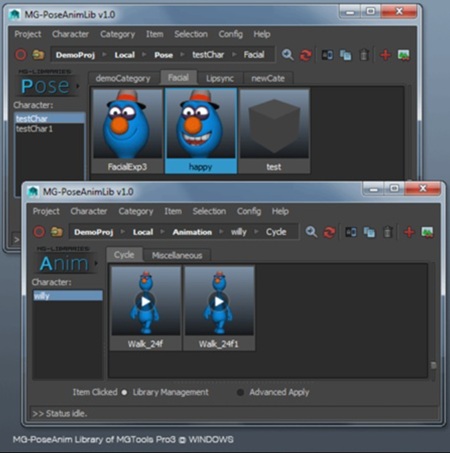Open Character menu in Pose window

tap(70, 34)
